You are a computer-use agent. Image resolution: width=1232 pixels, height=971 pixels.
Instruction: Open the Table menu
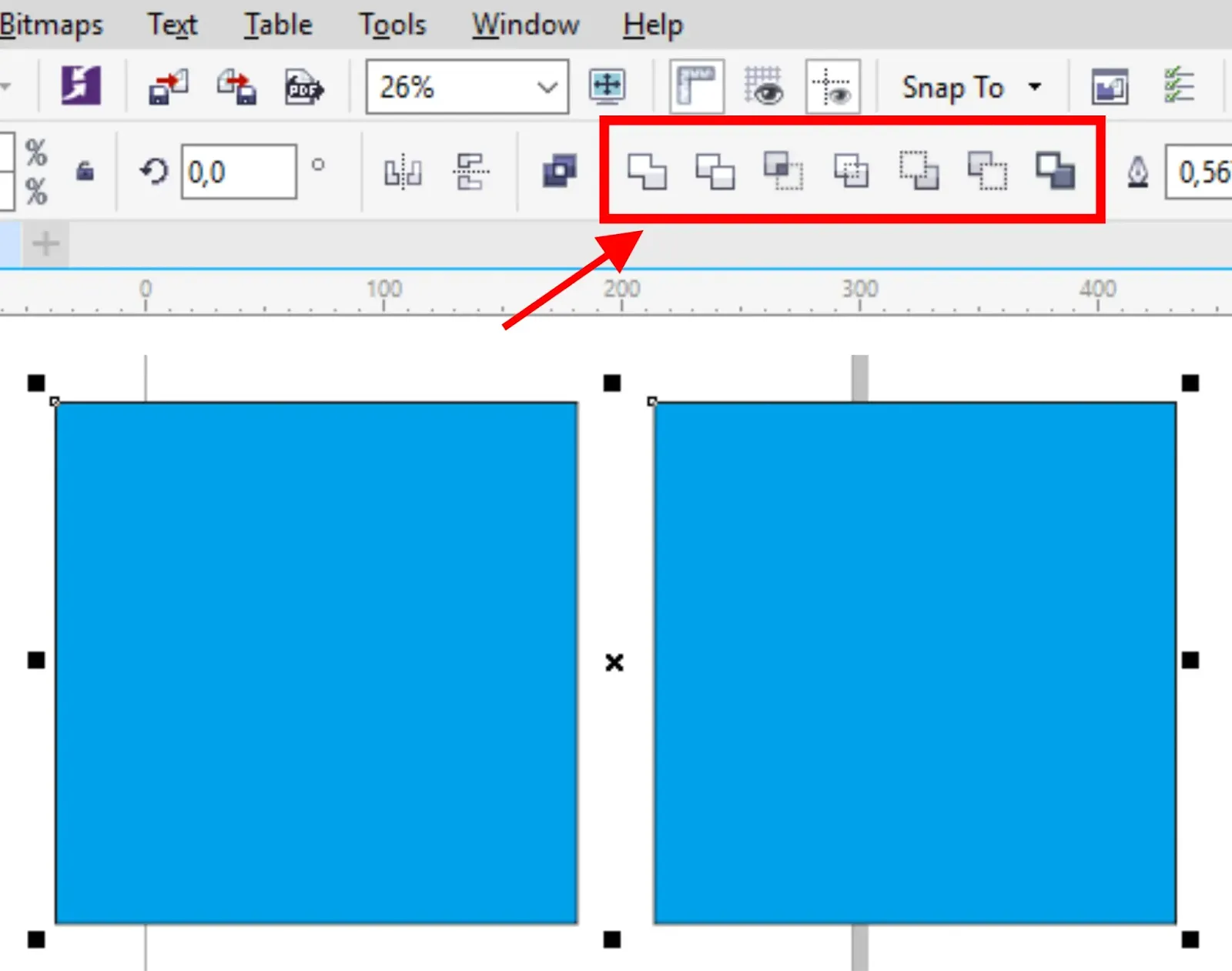tap(278, 25)
